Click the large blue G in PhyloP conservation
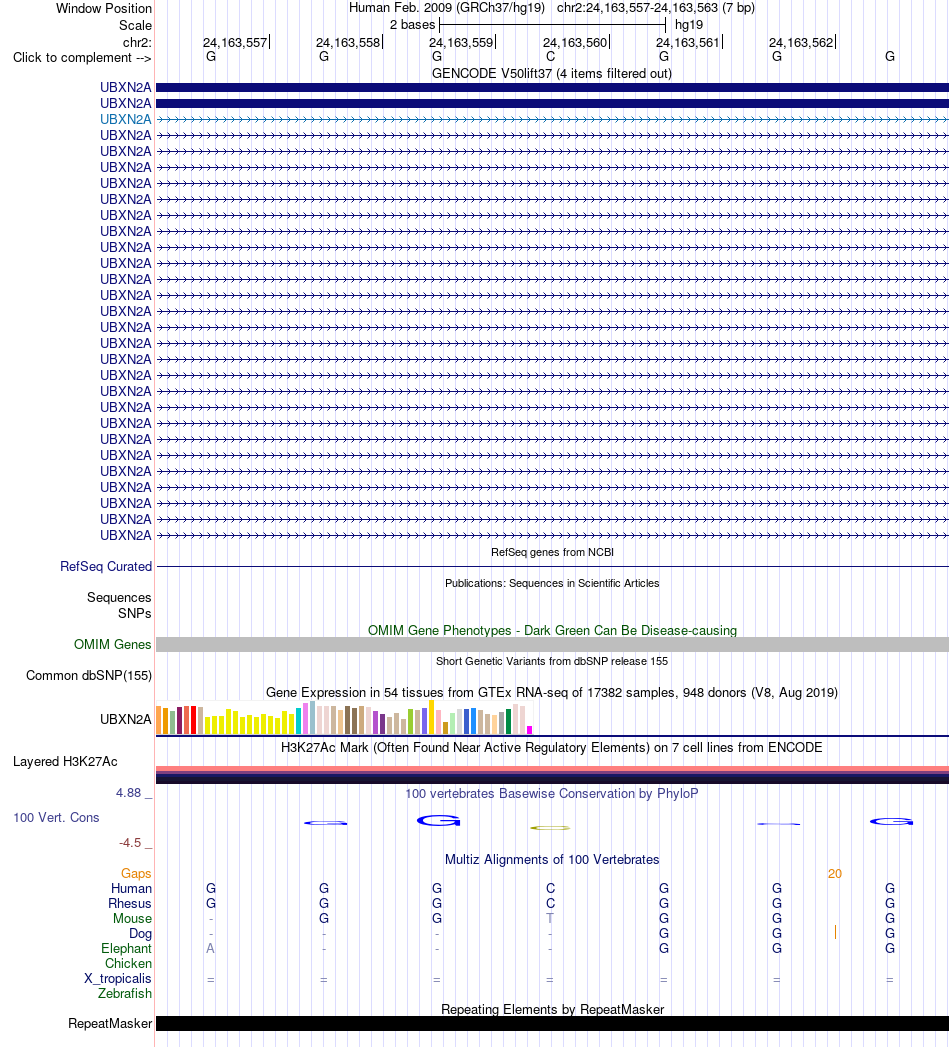 pos(439,821)
